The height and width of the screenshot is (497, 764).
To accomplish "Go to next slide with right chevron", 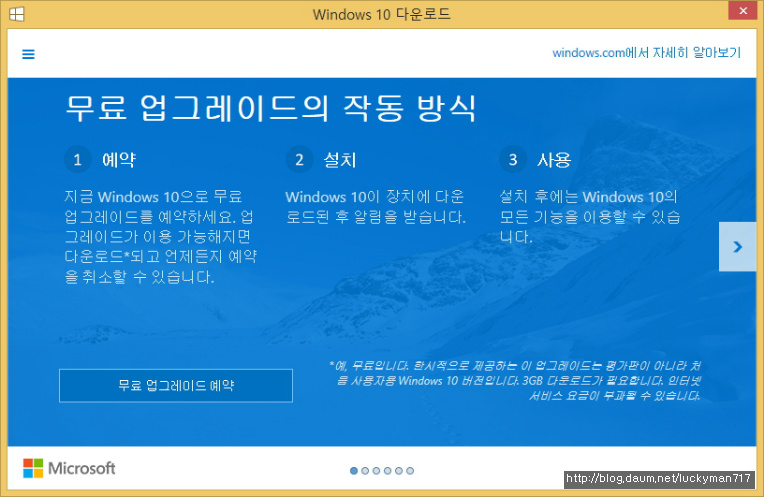I will click(x=737, y=247).
